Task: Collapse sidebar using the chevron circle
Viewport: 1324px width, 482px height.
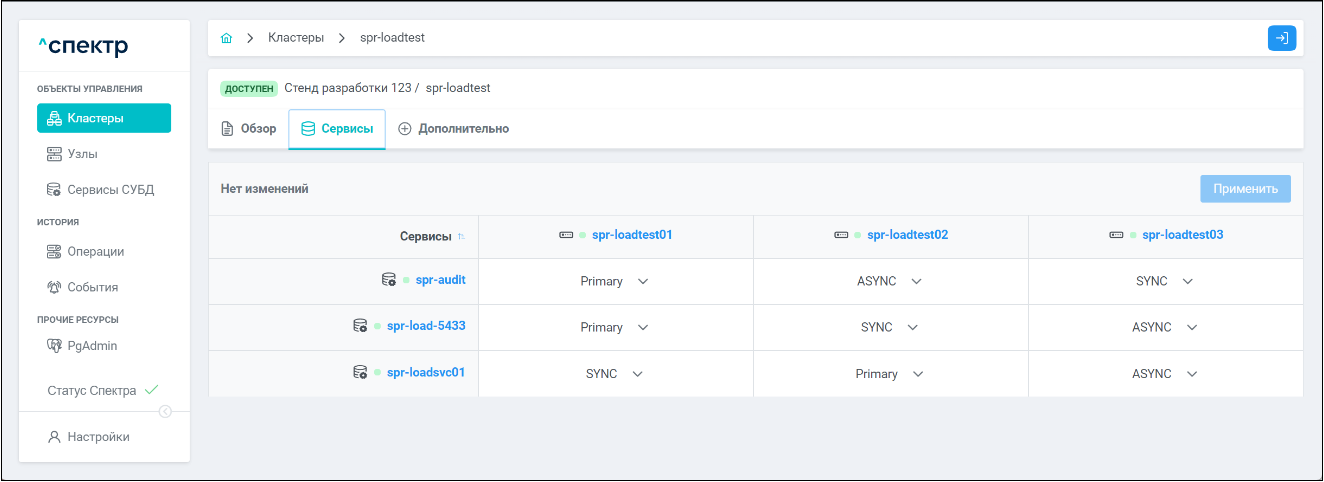Action: pyautogui.click(x=165, y=411)
